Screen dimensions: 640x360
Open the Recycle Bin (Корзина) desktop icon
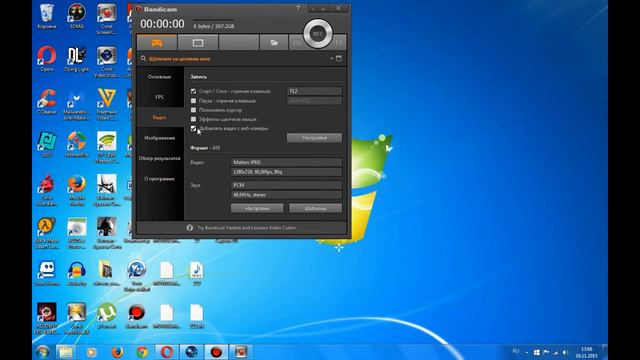coord(47,17)
